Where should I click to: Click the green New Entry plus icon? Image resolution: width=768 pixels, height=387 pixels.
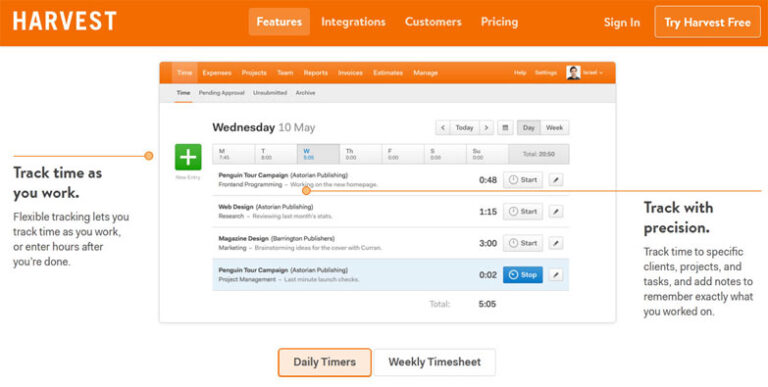point(188,157)
